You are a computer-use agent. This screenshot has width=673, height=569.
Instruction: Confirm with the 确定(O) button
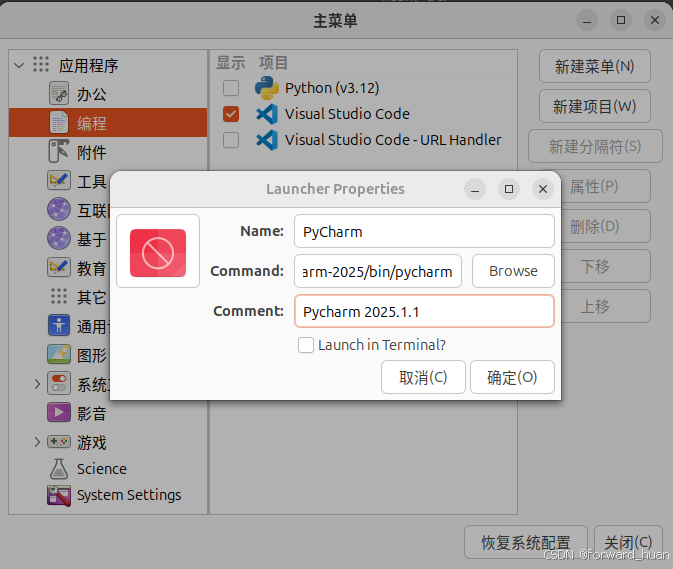[512, 377]
